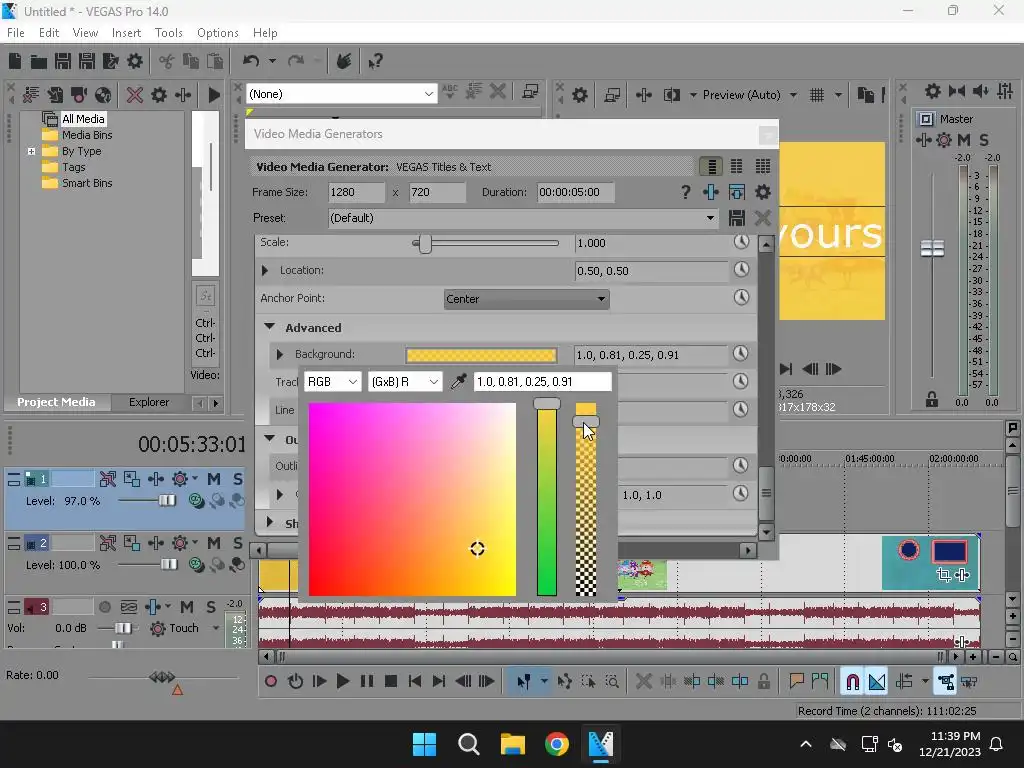Open a project with the folder icon
The height and width of the screenshot is (768, 1024).
(39, 61)
